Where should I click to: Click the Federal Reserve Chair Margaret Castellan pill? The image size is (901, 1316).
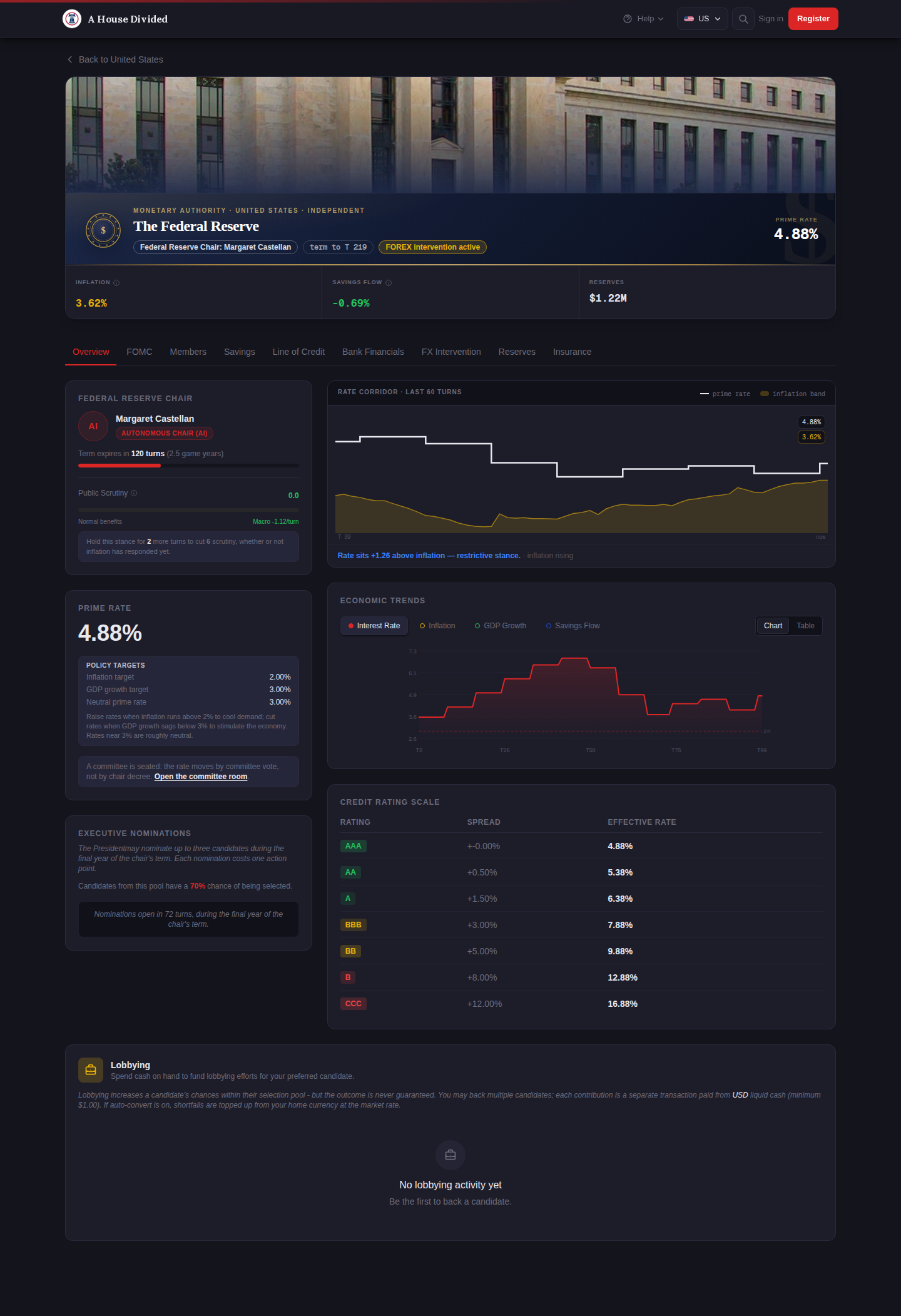[x=215, y=247]
